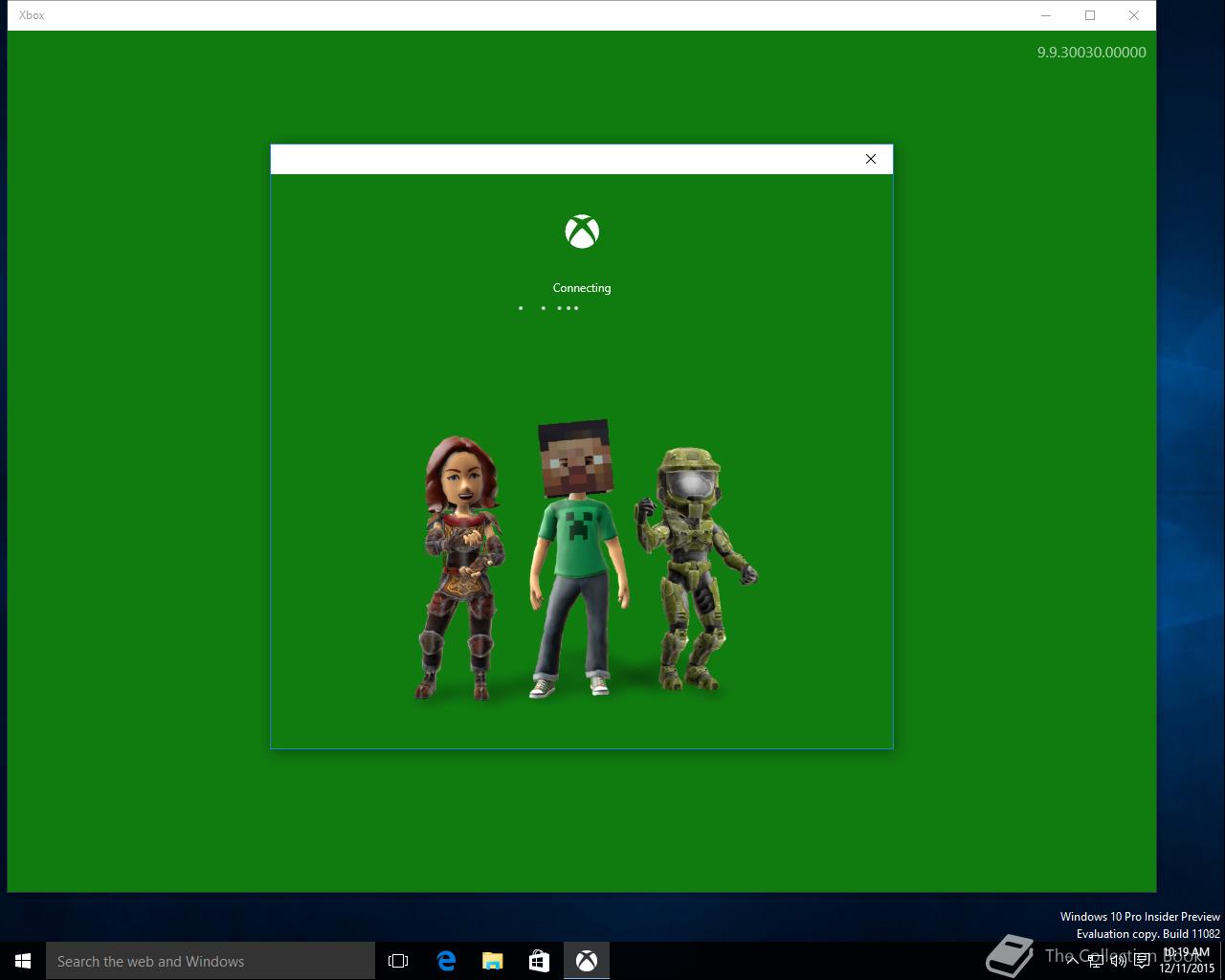The image size is (1225, 980).
Task: Select the Halo Master Chief avatar
Action: [x=694, y=568]
